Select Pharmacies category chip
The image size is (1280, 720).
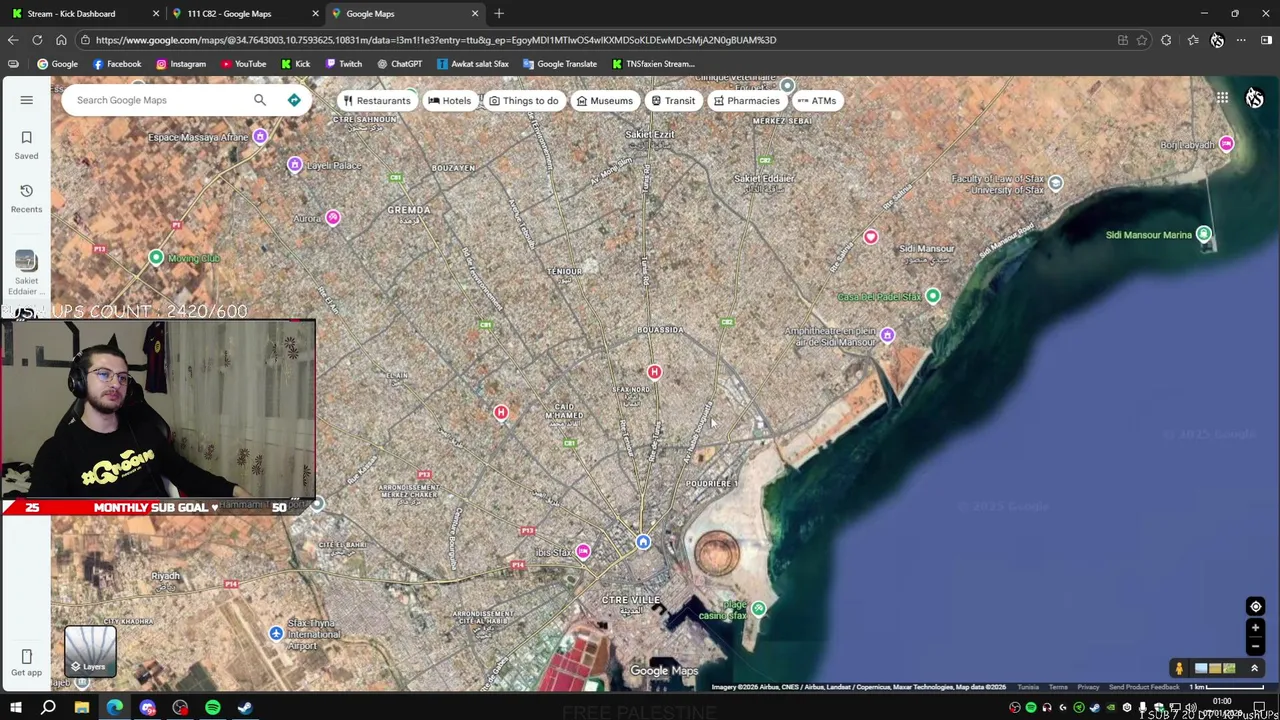tap(745, 101)
